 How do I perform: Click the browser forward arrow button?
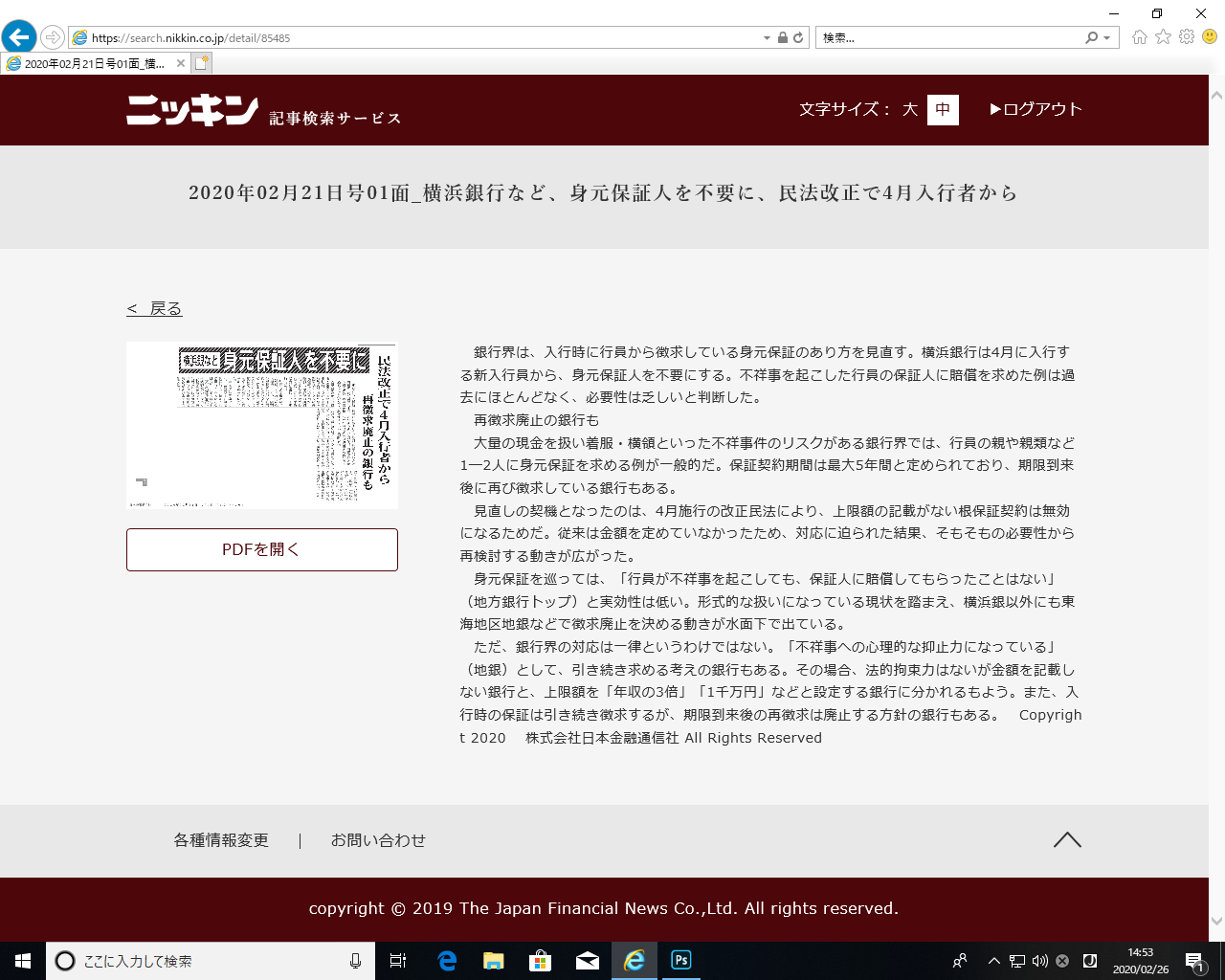coord(53,37)
